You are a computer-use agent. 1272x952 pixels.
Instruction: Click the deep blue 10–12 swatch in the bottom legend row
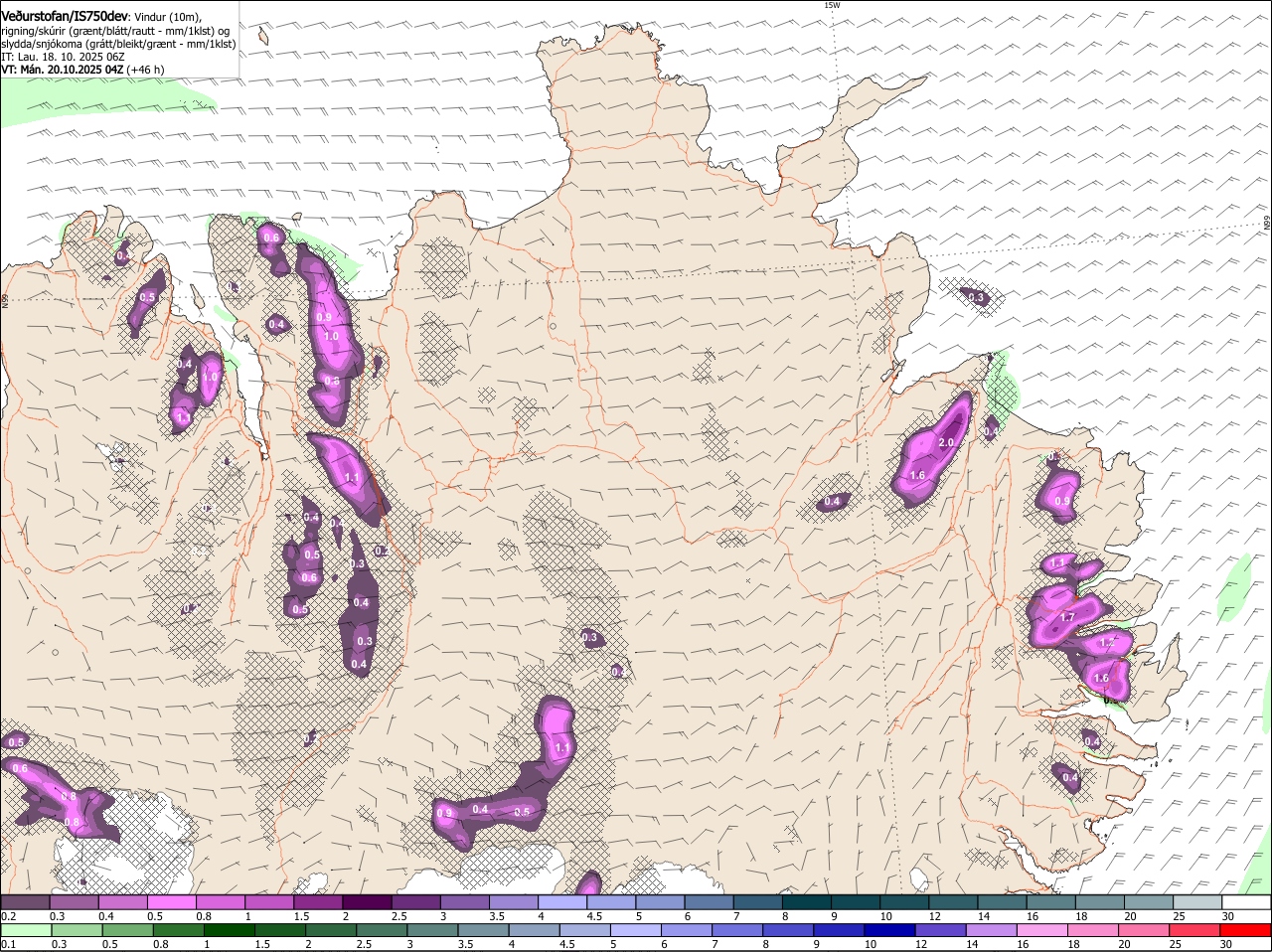tap(891, 930)
